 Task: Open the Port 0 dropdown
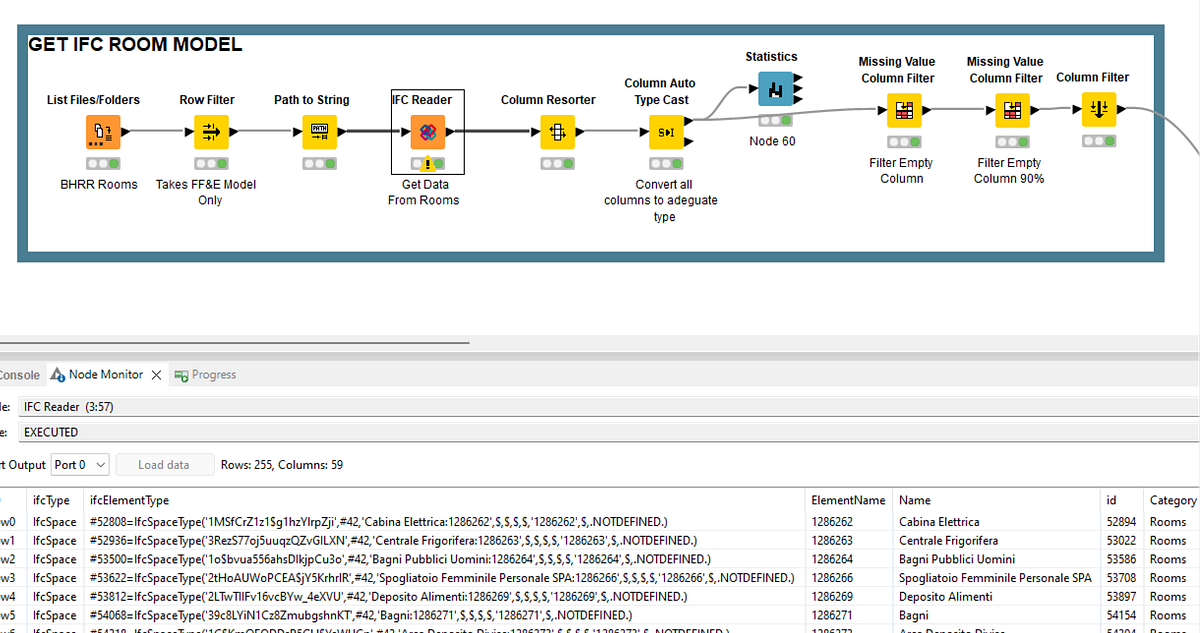pyautogui.click(x=80, y=464)
